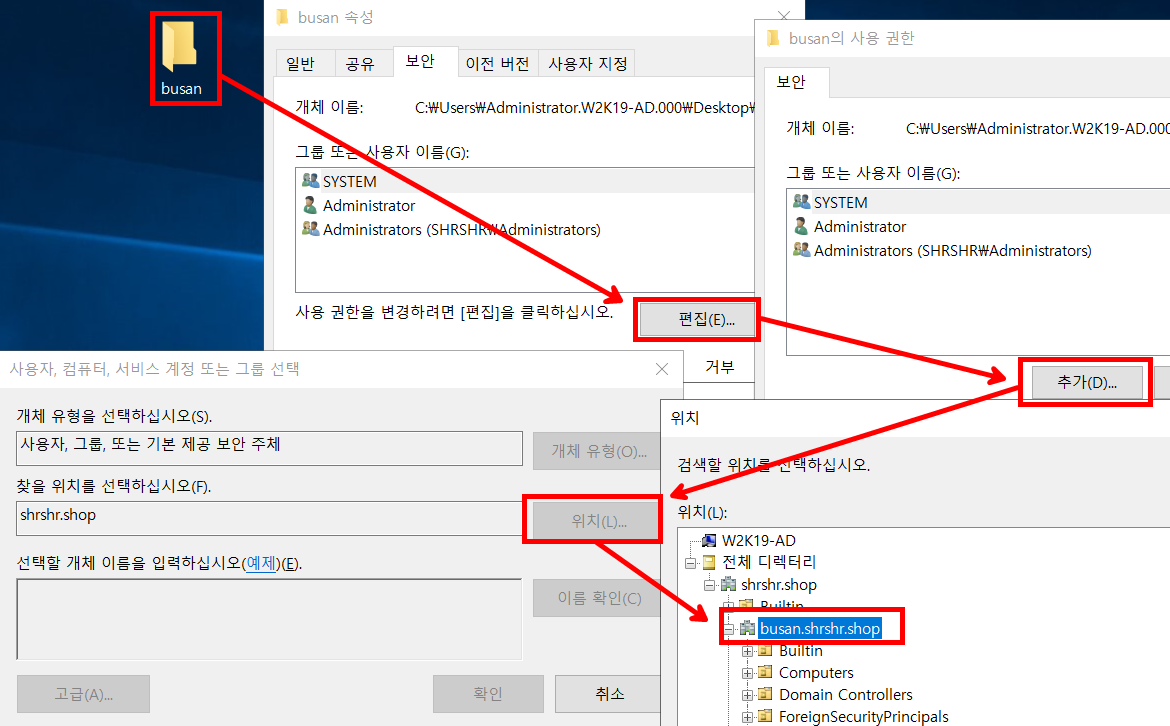Click the 이름 확인(C) button
Image resolution: width=1170 pixels, height=726 pixels.
(x=597, y=598)
